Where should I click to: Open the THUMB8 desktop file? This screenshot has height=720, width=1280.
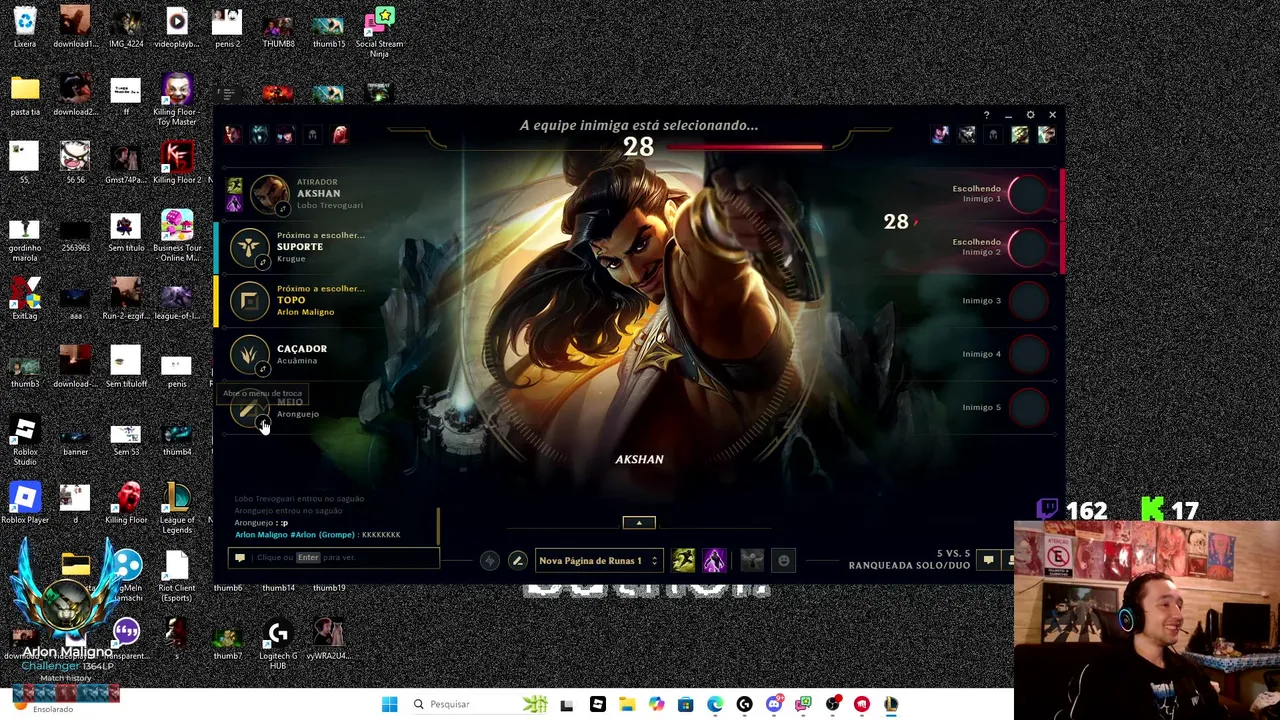point(278,28)
